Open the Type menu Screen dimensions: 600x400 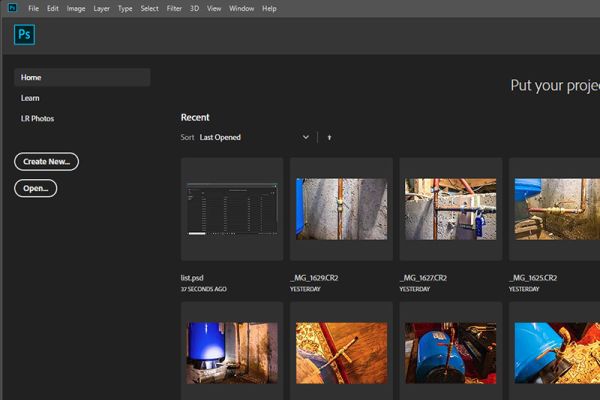coord(125,8)
